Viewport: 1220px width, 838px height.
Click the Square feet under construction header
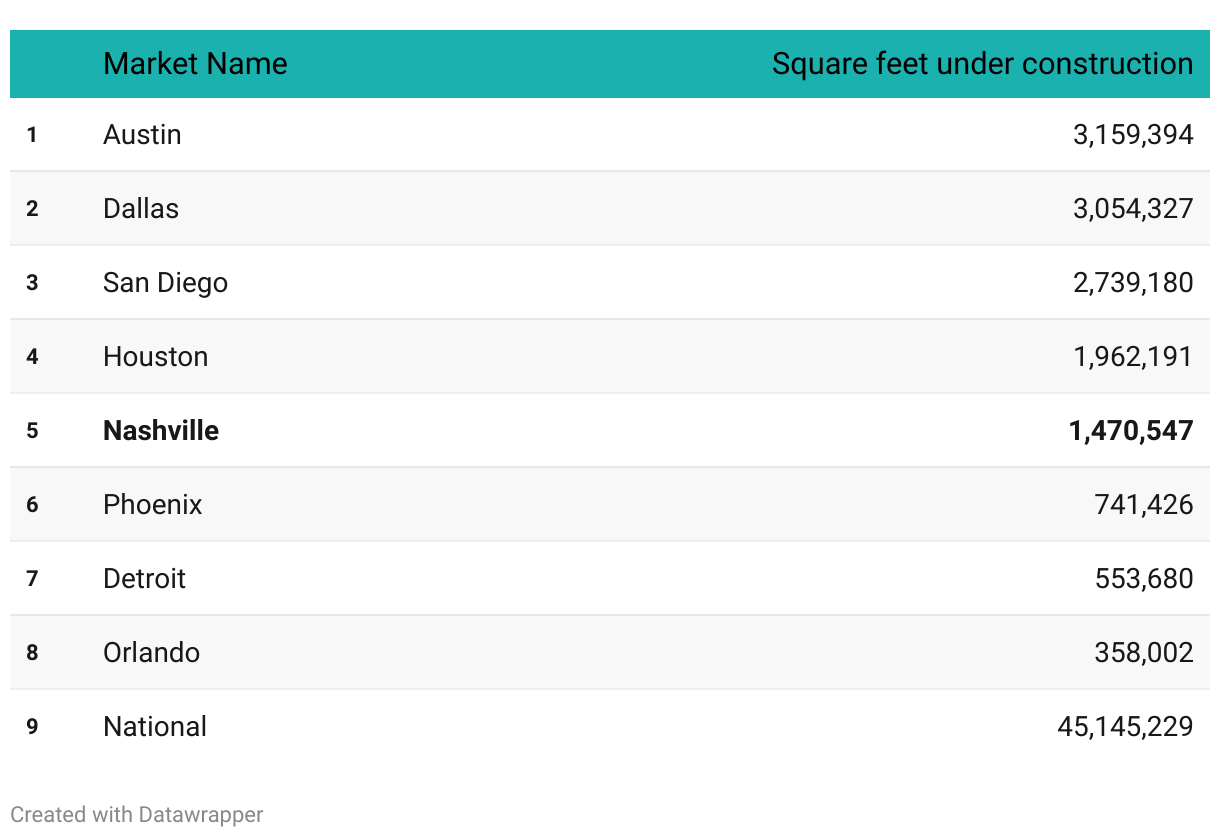coord(982,64)
